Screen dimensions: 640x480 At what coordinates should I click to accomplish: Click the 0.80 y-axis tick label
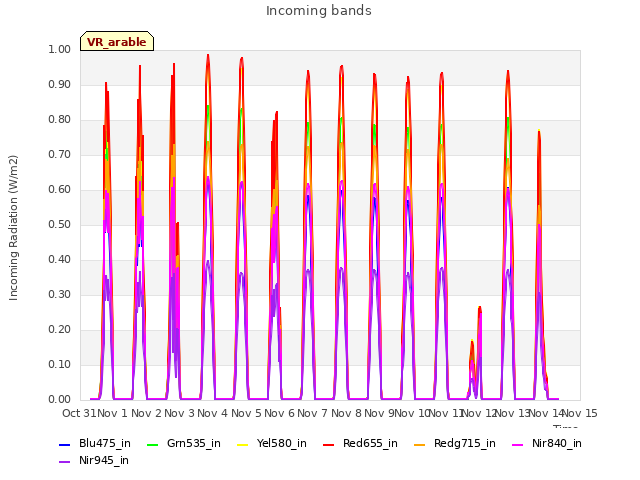(60, 120)
